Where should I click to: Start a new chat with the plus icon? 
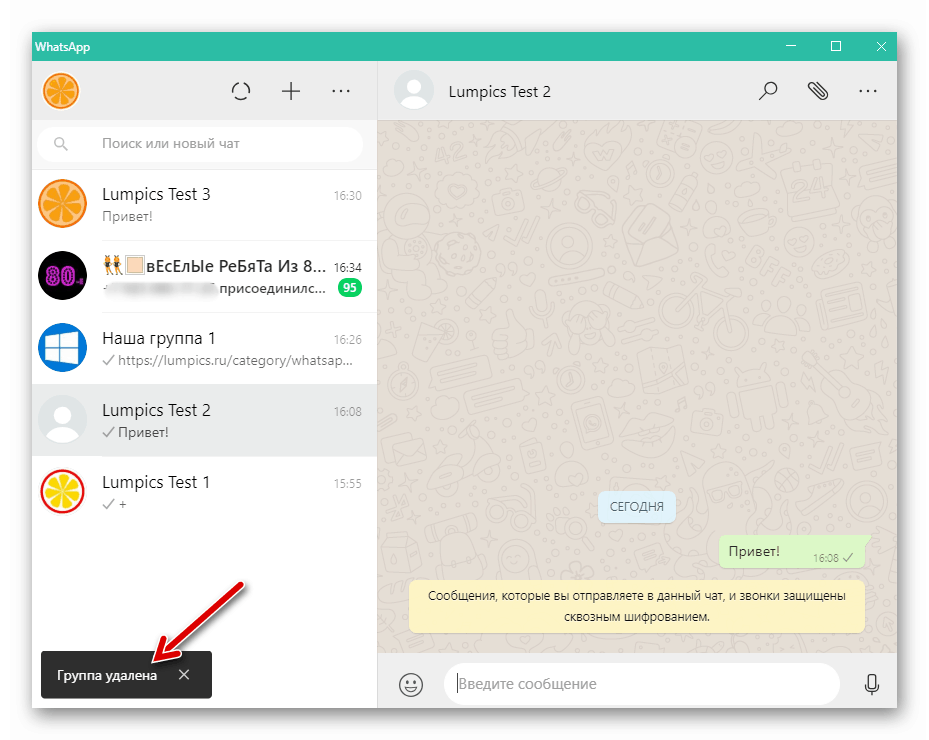coord(291,91)
